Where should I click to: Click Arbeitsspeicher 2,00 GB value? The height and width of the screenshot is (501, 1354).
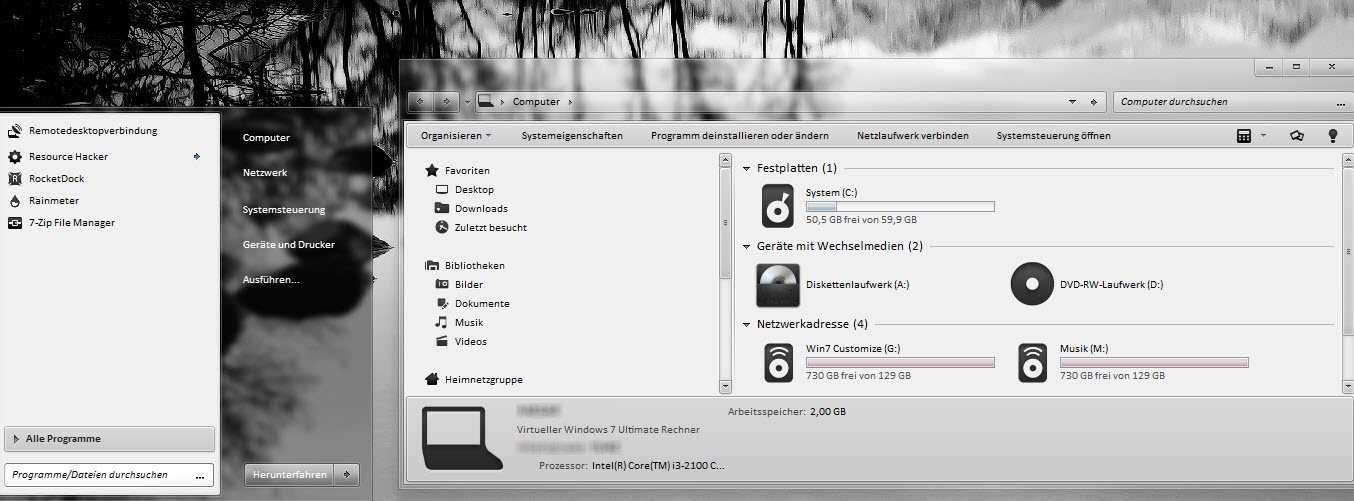coord(827,411)
